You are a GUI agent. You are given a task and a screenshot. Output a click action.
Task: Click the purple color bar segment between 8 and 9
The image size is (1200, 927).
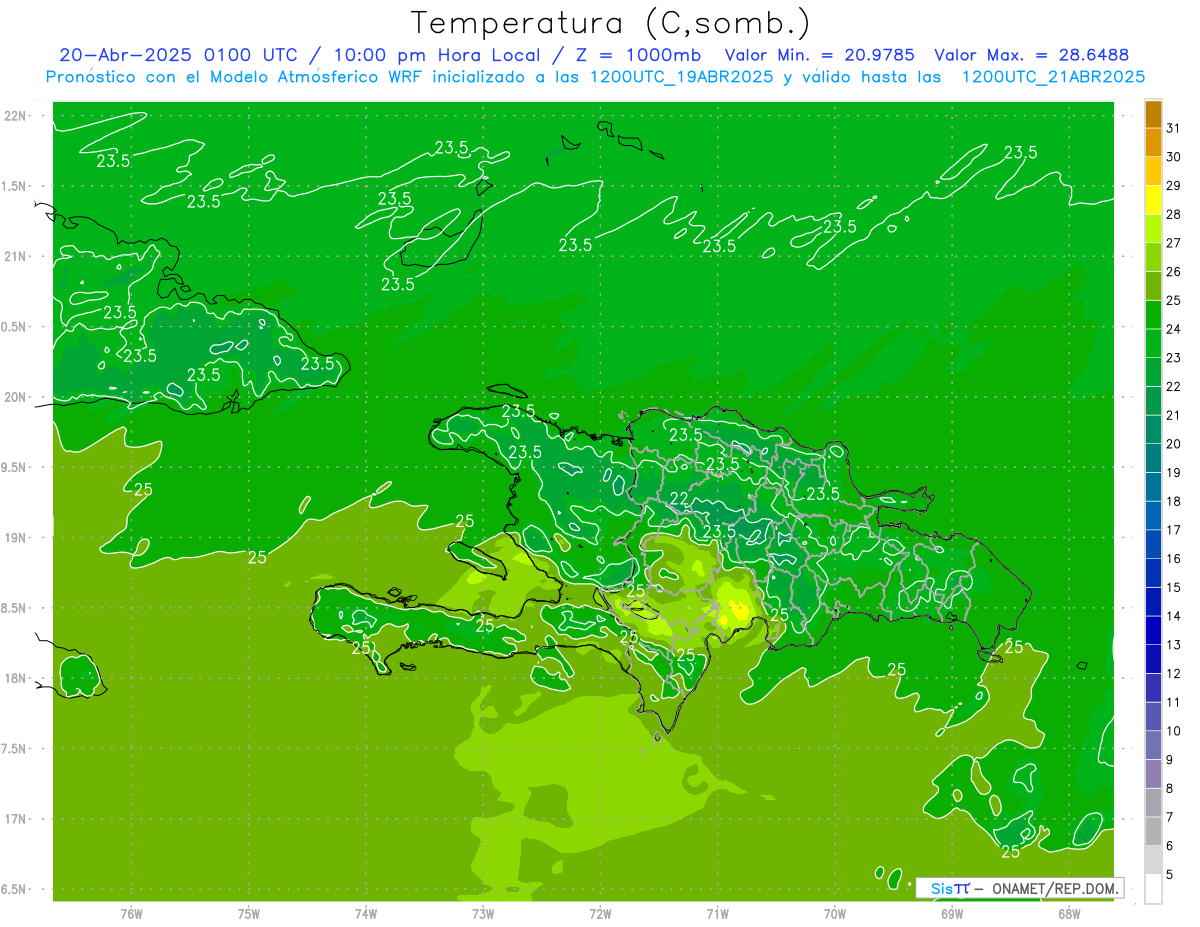1153,774
